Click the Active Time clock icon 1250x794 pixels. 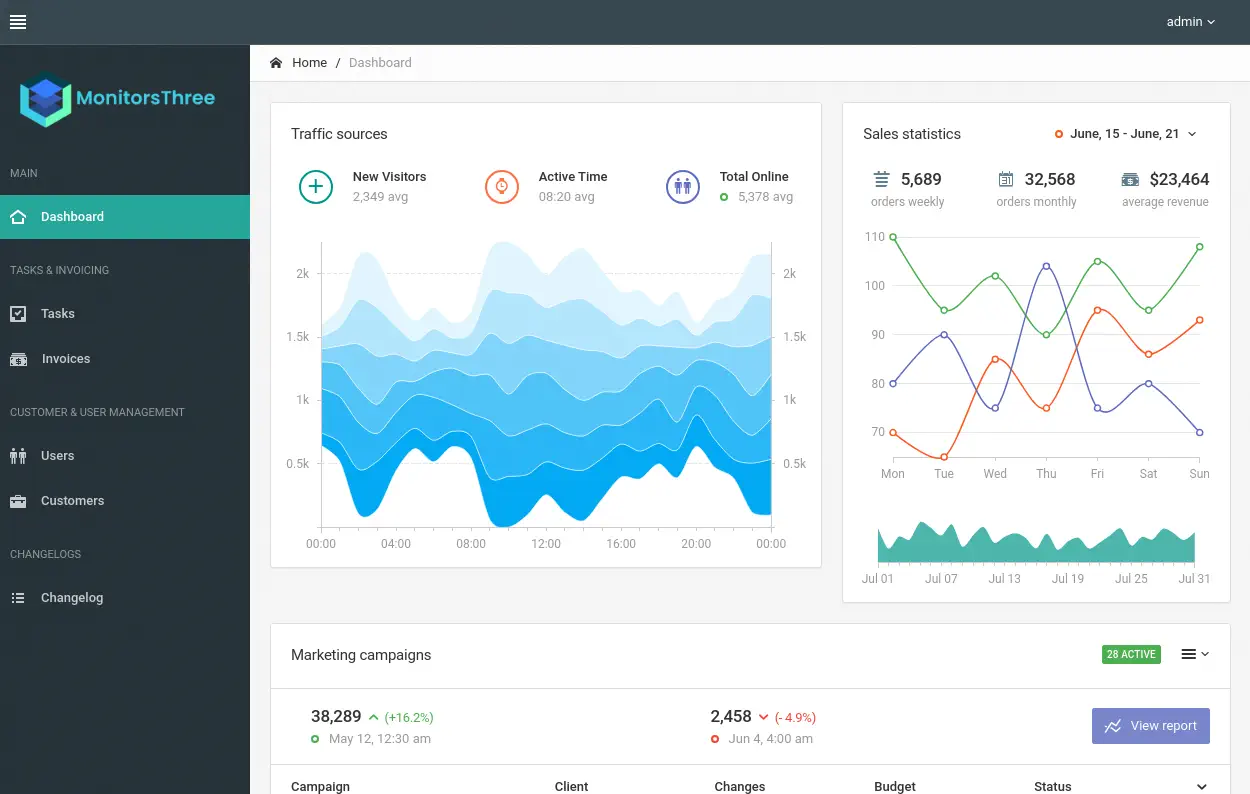click(x=502, y=187)
